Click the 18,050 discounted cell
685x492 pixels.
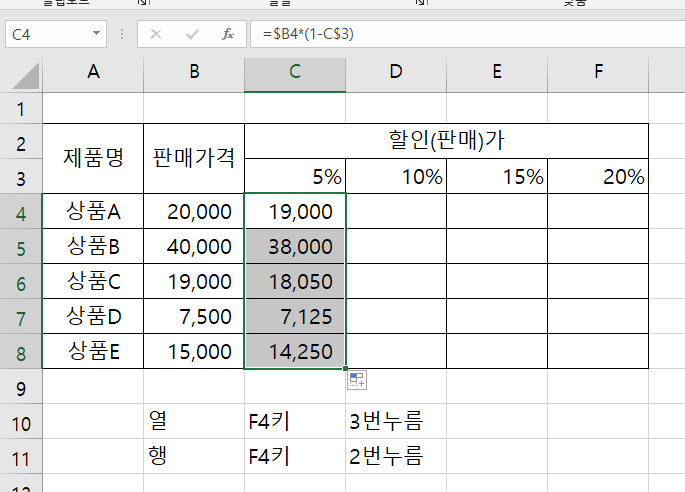[295, 281]
